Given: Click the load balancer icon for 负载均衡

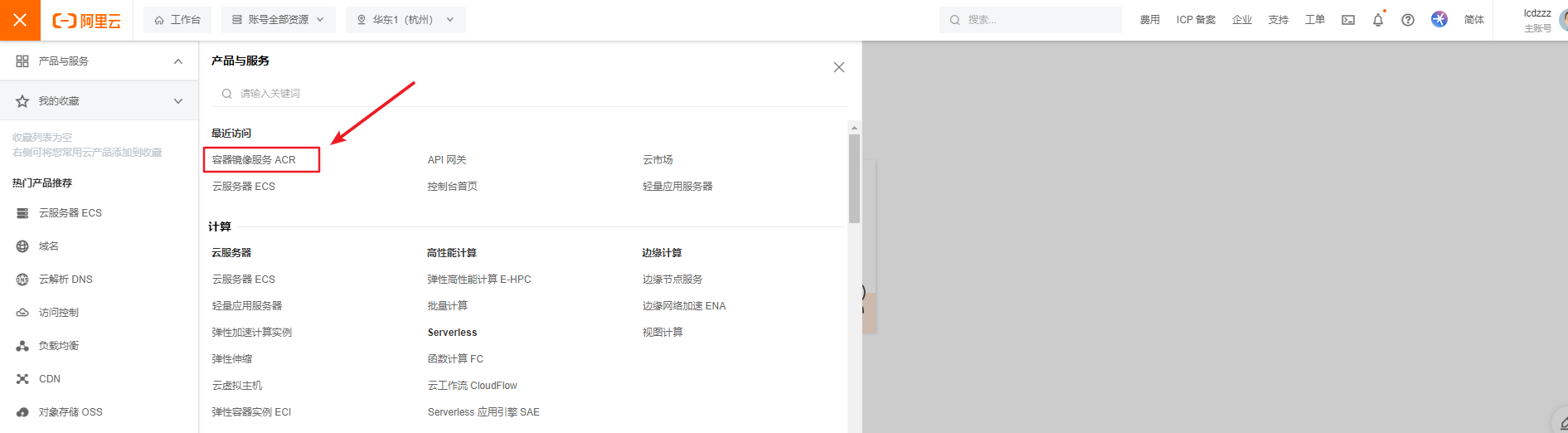Looking at the screenshot, I should coord(22,346).
